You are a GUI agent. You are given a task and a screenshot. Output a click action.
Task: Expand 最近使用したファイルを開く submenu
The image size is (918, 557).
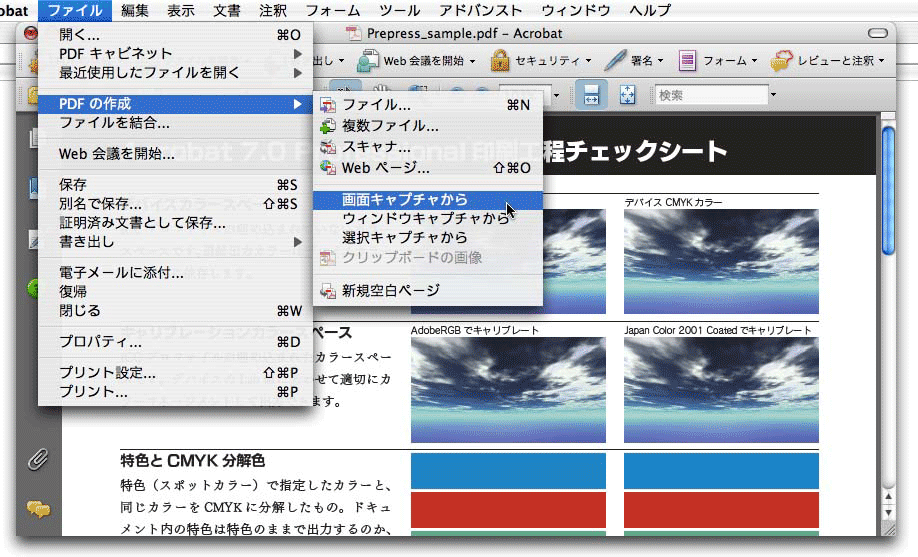coord(175,73)
